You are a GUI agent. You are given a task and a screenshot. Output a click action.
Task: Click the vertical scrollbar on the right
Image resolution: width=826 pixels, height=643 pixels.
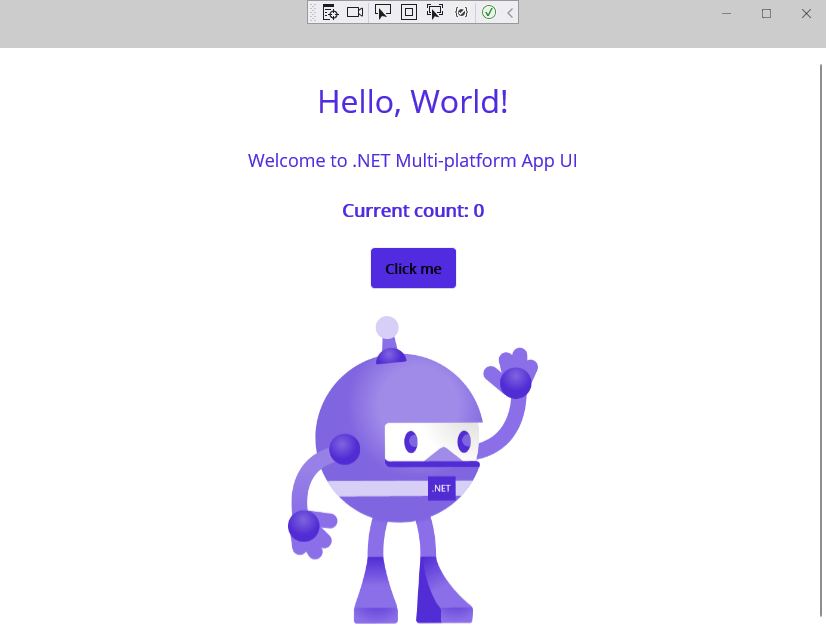821,340
